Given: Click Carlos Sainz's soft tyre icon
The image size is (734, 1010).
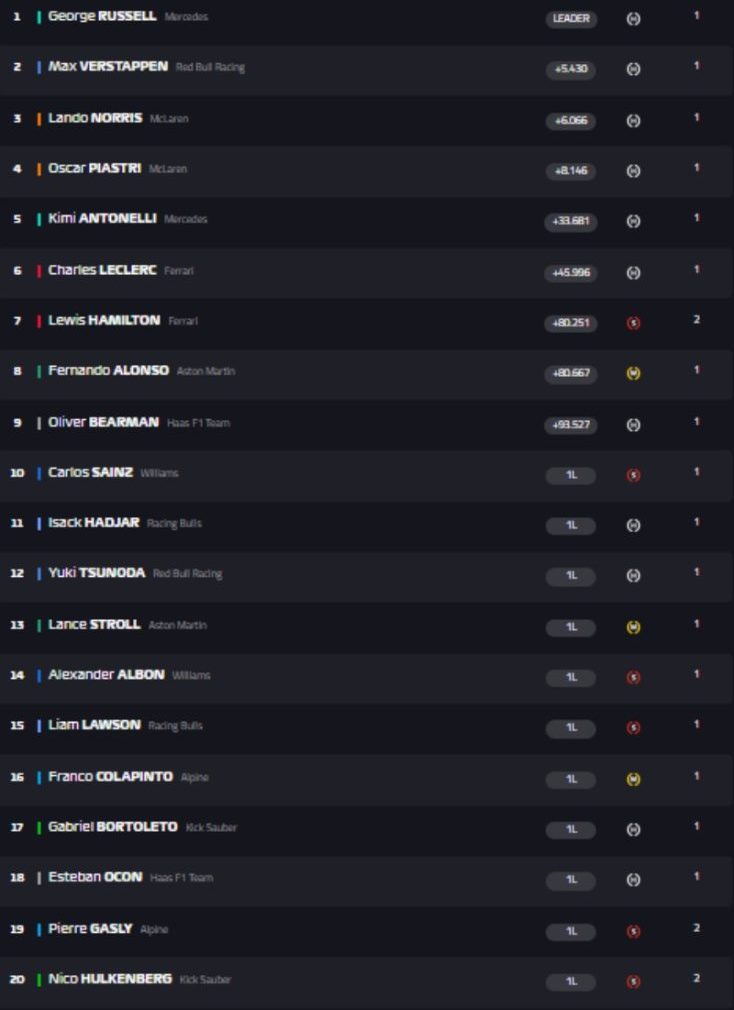Looking at the screenshot, I should pyautogui.click(x=633, y=475).
